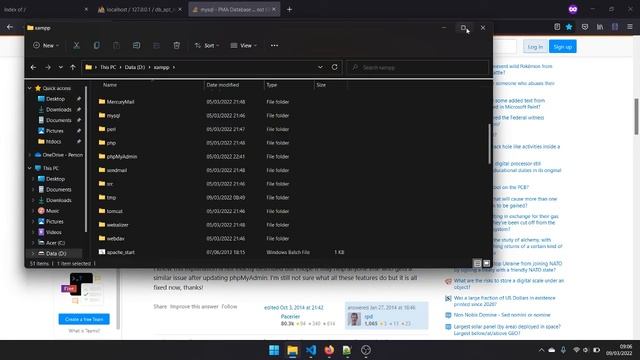The height and width of the screenshot is (360, 640).
Task: Collapse the Quick access tree node
Action: tap(29, 88)
